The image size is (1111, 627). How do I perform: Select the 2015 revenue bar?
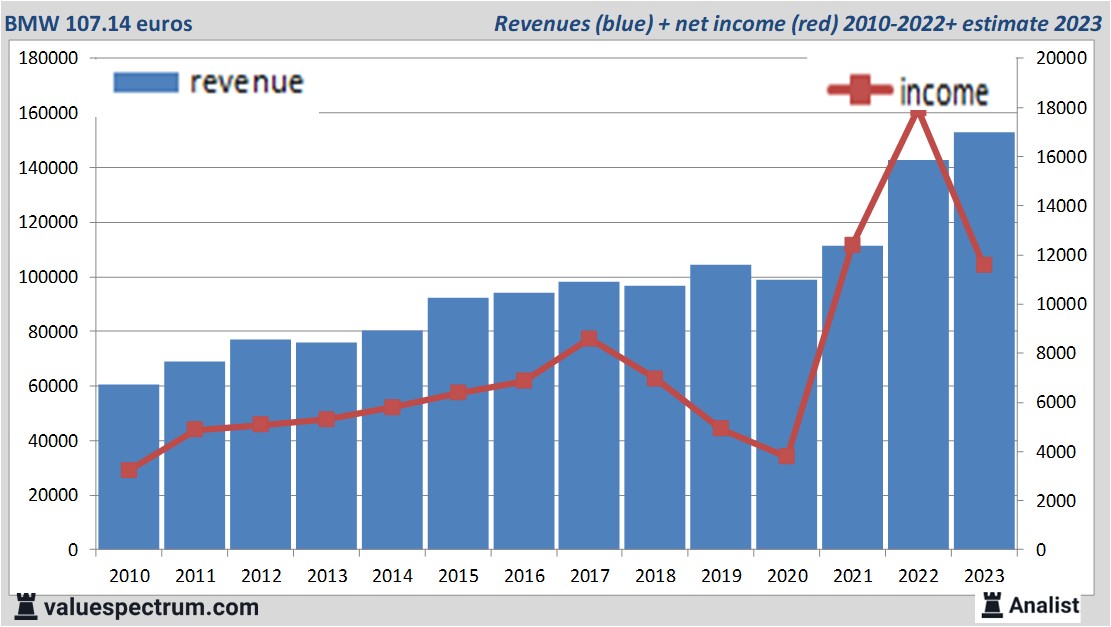click(458, 424)
